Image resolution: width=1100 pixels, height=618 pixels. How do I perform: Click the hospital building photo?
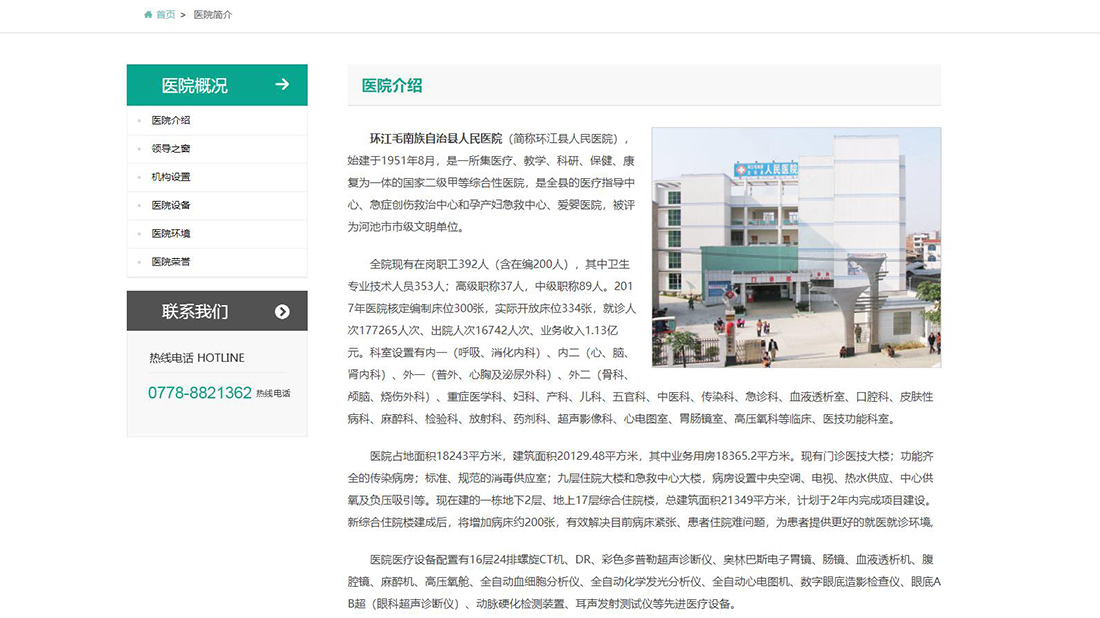point(795,246)
